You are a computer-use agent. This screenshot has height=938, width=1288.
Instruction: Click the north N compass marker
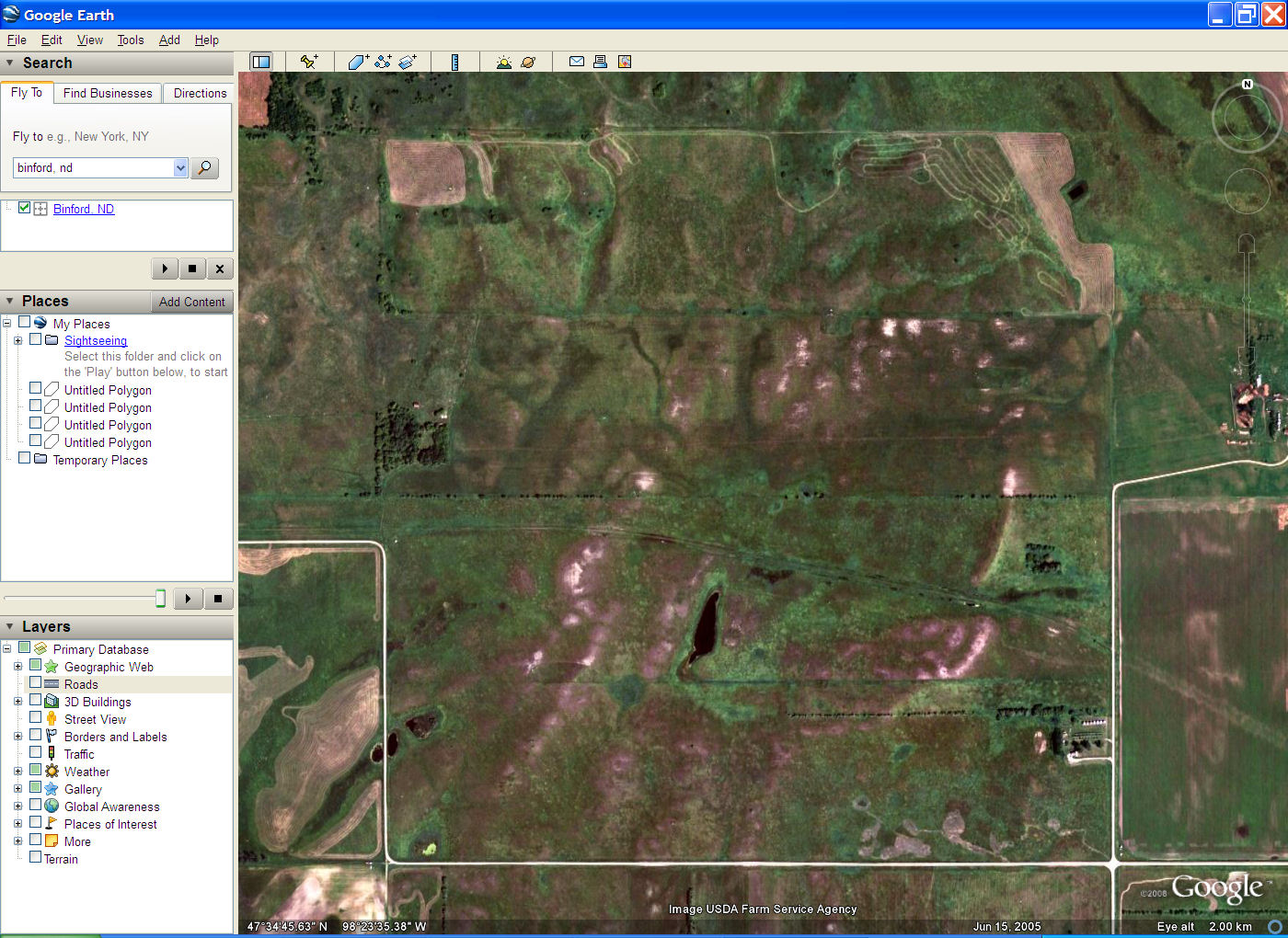coord(1248,84)
